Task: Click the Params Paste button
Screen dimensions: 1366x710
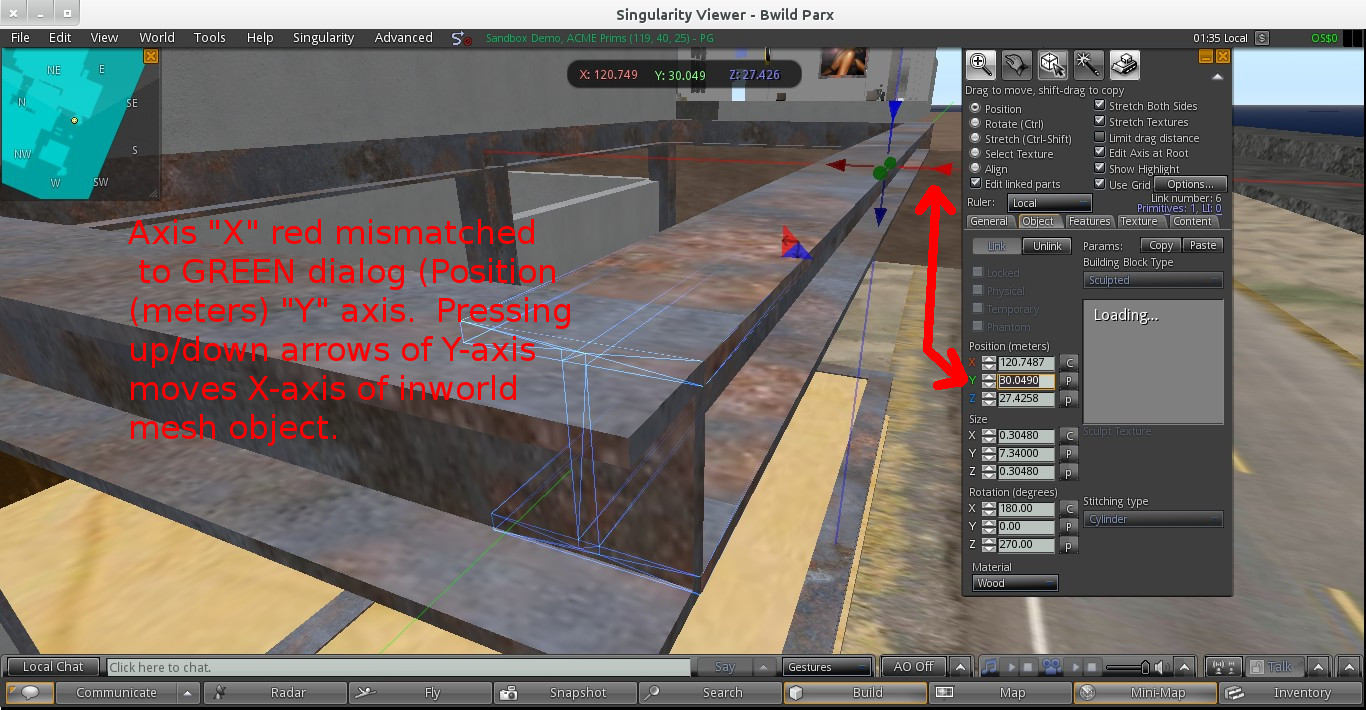Action: point(1203,245)
